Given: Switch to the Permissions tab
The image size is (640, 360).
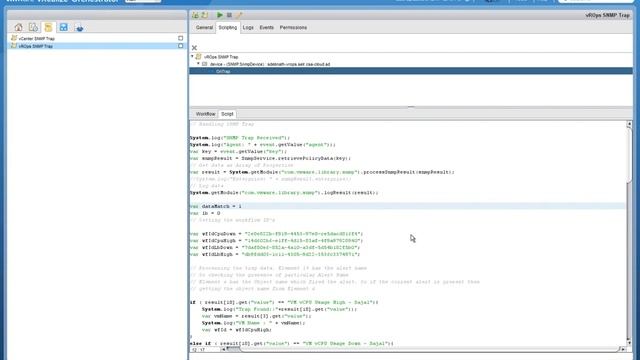Looking at the screenshot, I should click(x=293, y=27).
